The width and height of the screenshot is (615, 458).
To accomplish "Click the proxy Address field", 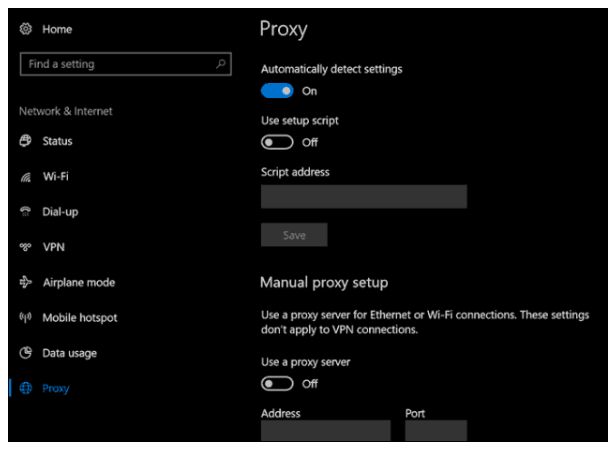I will [326, 431].
